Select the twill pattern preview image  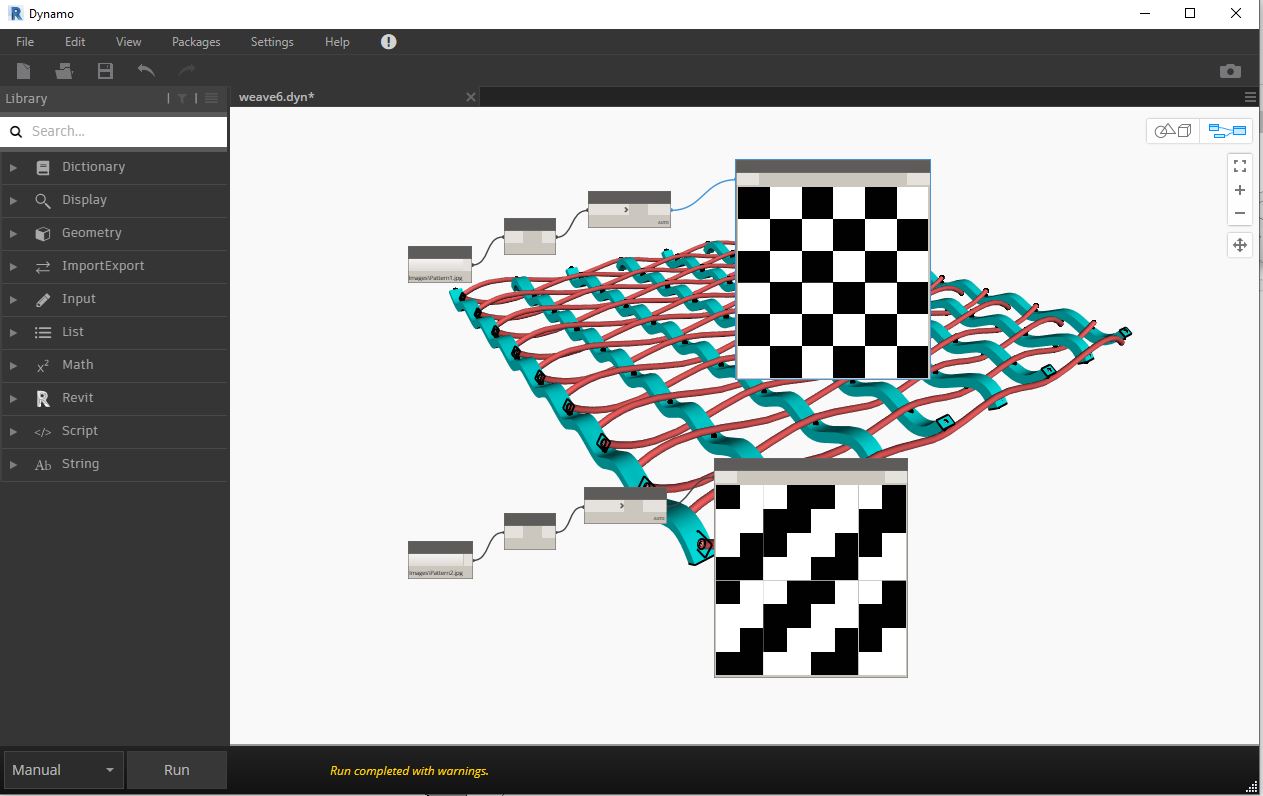tap(811, 580)
